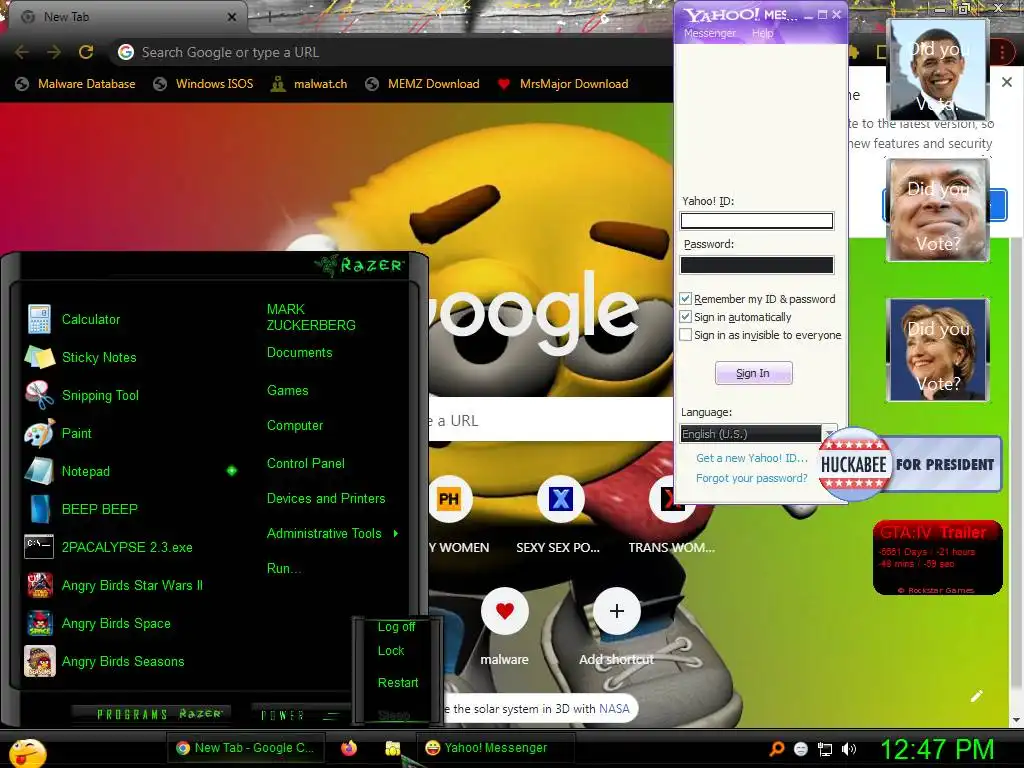This screenshot has height=768, width=1024.
Task: Click Get a new Yahoo! ID link
Action: pos(752,458)
